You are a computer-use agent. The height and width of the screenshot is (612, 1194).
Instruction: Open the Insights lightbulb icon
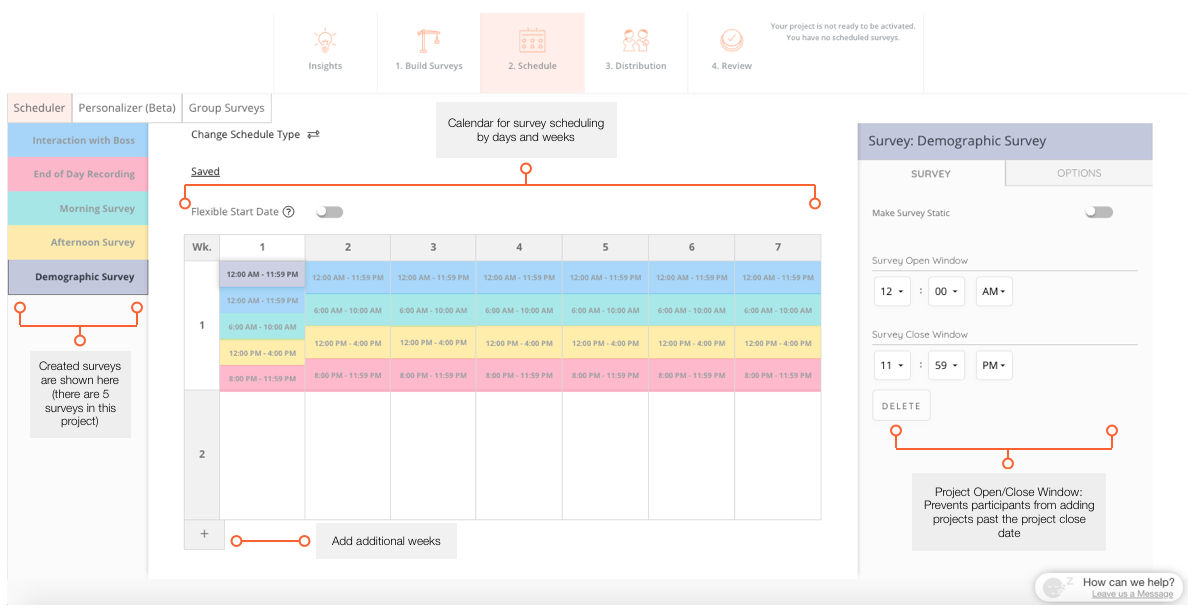[x=324, y=40]
